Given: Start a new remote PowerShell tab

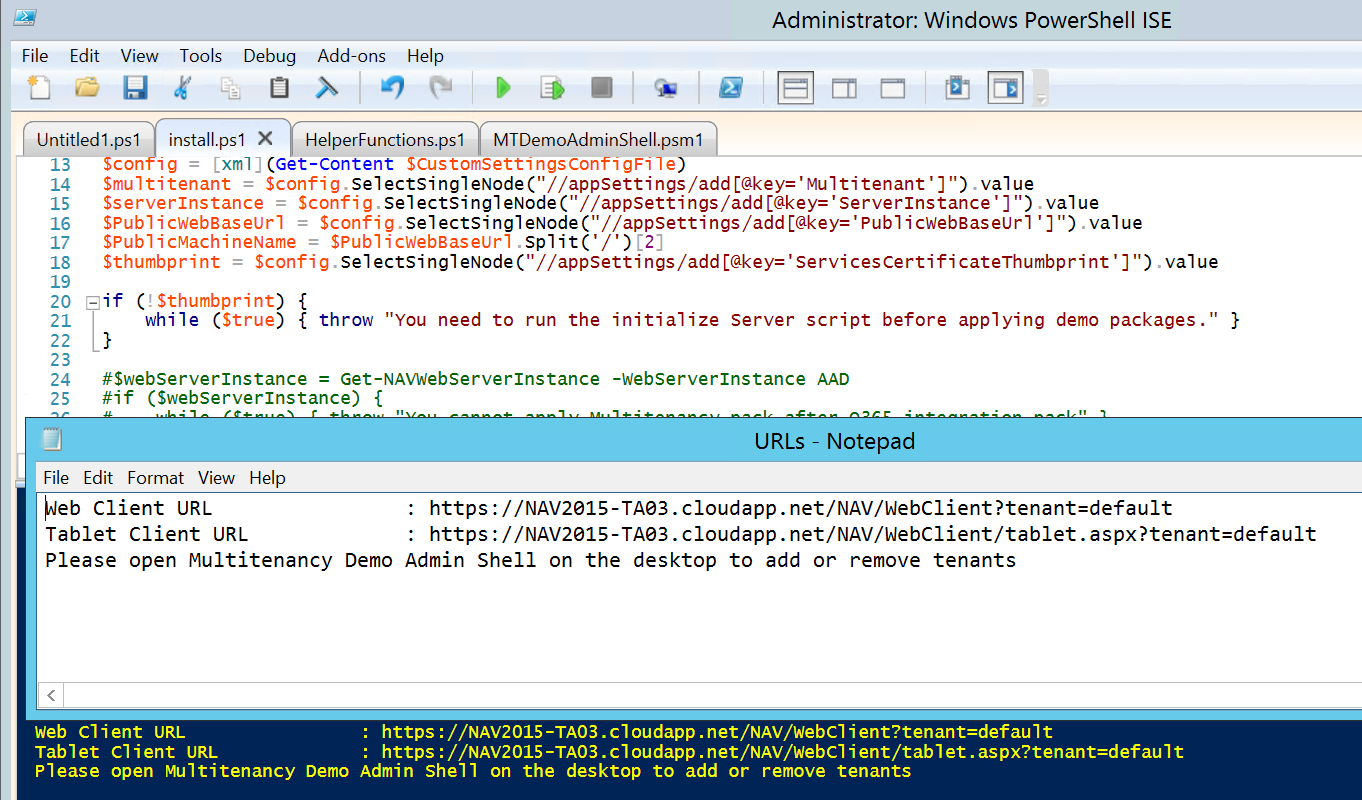Looking at the screenshot, I should (666, 88).
